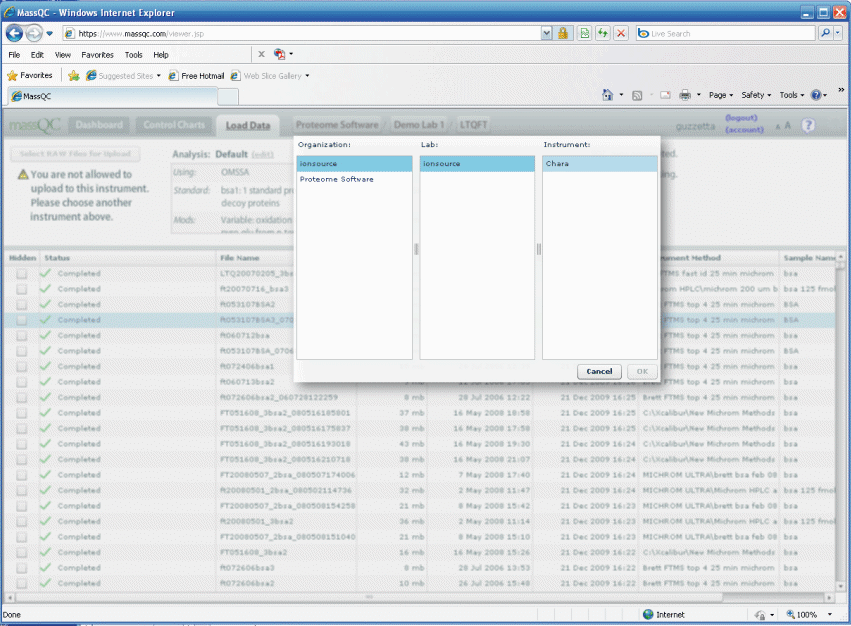The height and width of the screenshot is (626, 851).
Task: Open the Suggested Sites link
Action: [124, 75]
